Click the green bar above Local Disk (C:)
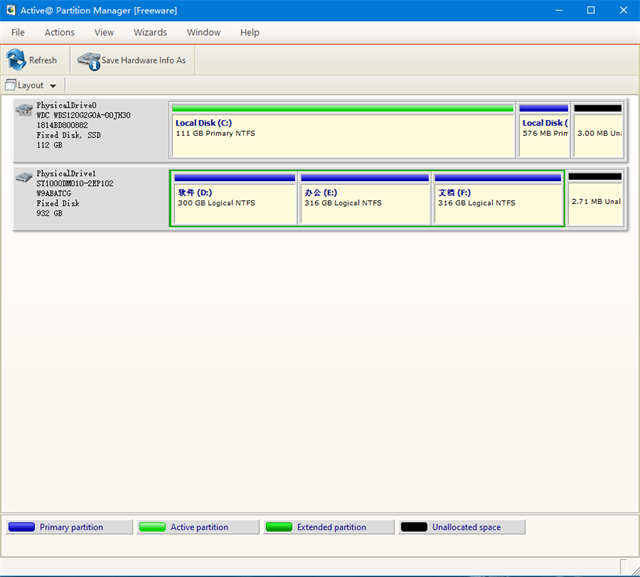 (342, 108)
